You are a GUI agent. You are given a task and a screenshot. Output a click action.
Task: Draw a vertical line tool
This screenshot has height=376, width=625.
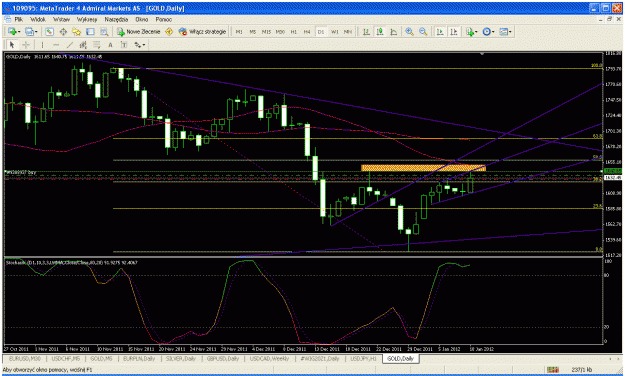pos(42,45)
